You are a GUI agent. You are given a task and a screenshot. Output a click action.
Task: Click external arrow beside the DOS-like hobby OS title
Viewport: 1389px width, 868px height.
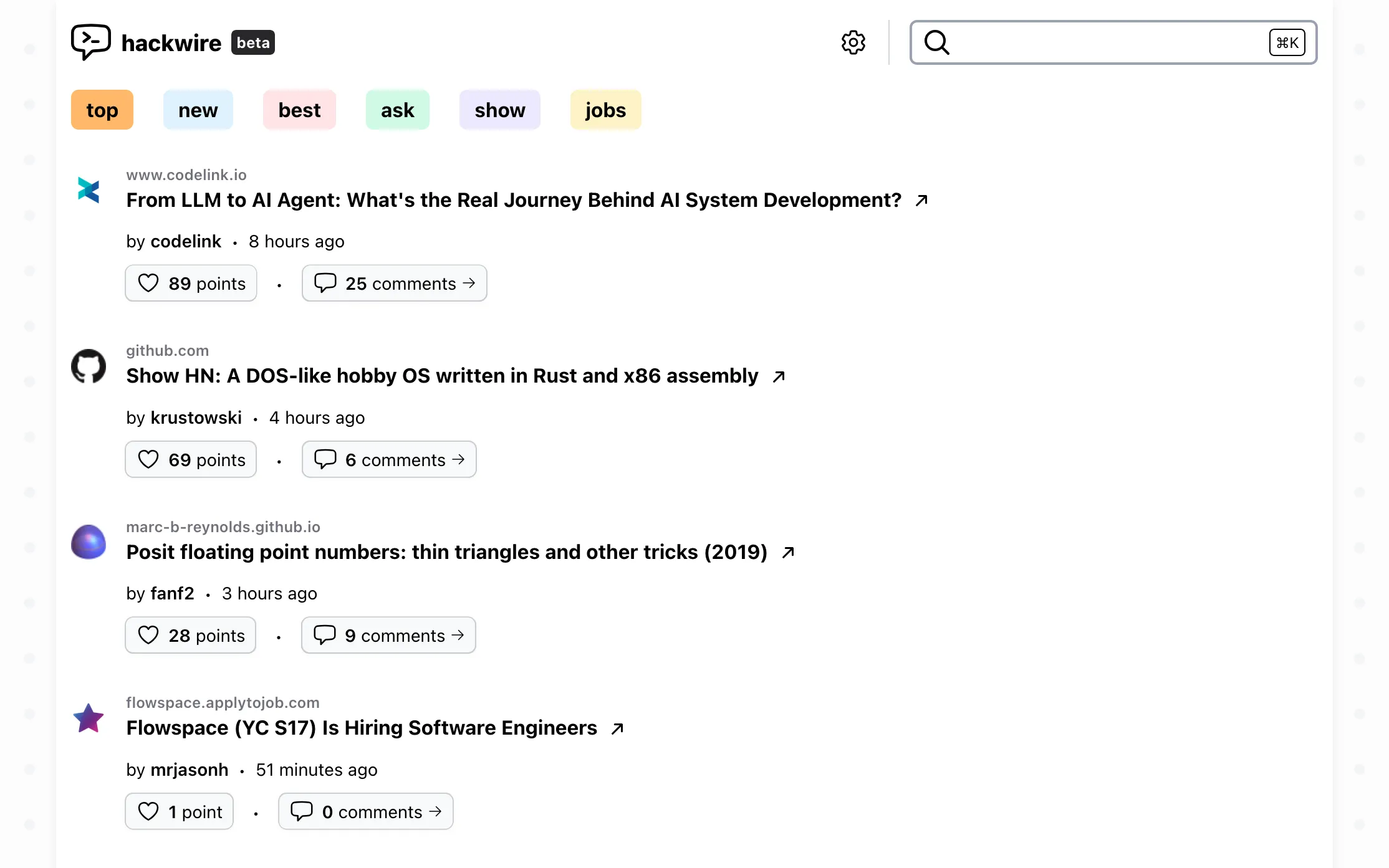click(x=778, y=376)
